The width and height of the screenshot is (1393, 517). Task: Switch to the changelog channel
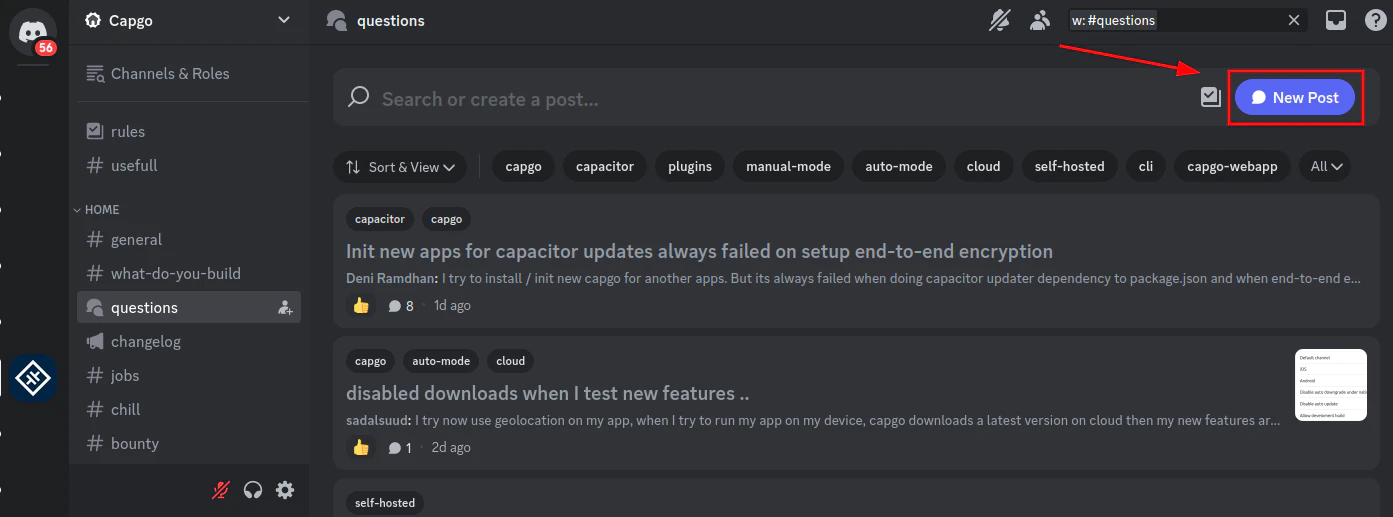point(145,342)
